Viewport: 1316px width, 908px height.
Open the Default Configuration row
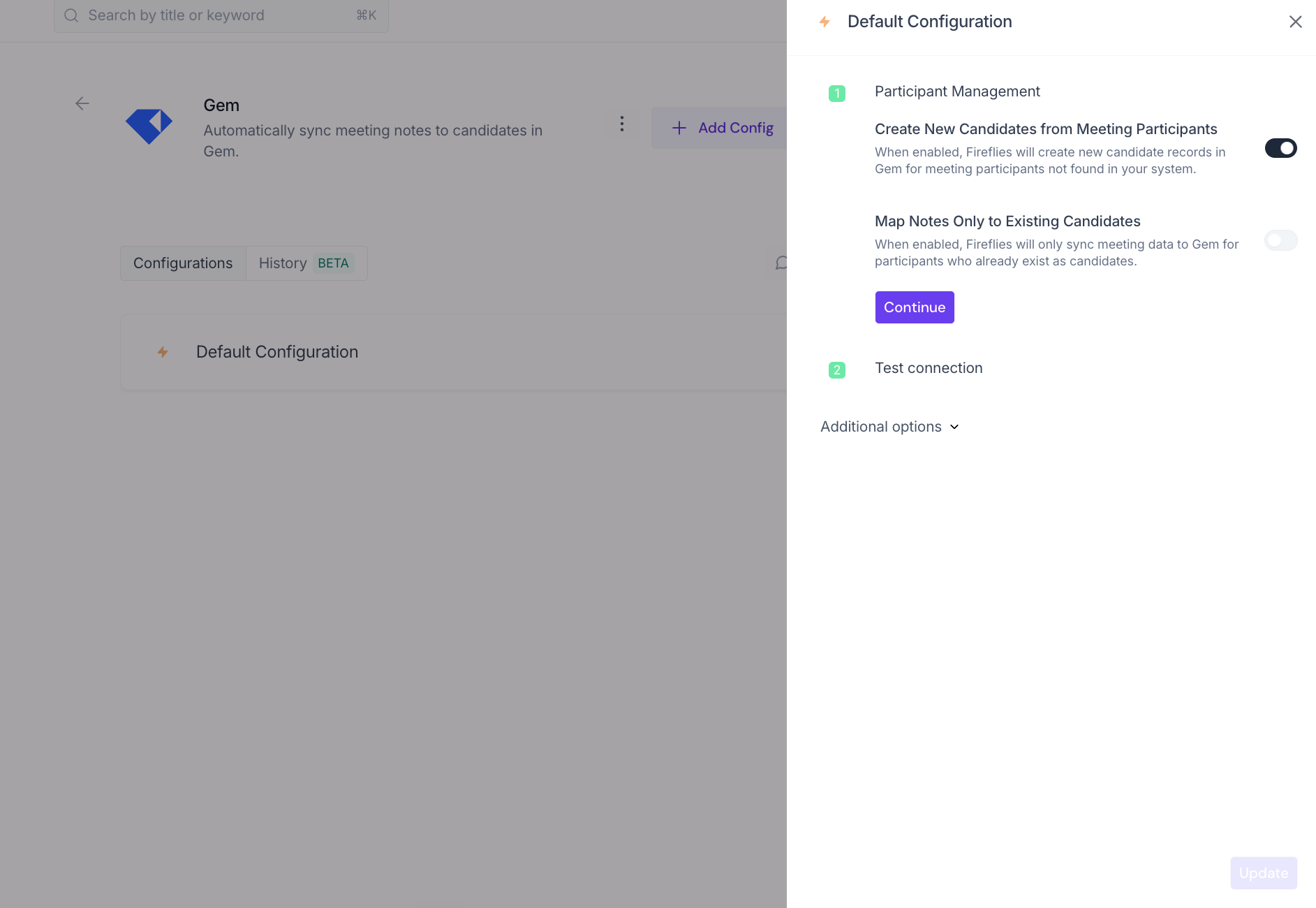[454, 352]
